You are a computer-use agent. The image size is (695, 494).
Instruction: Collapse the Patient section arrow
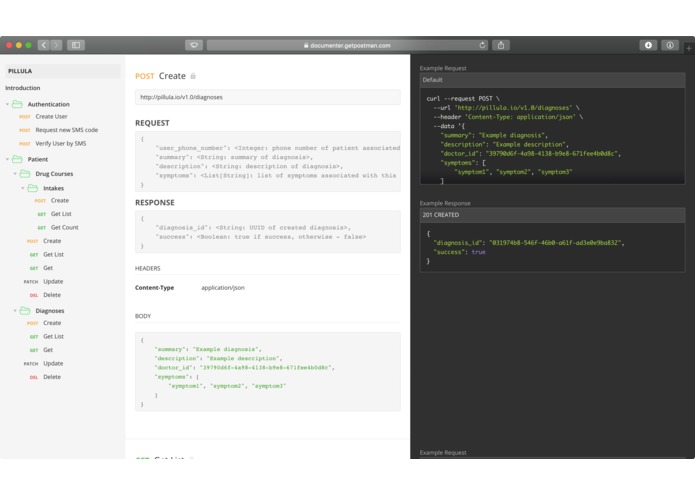[x=8, y=159]
